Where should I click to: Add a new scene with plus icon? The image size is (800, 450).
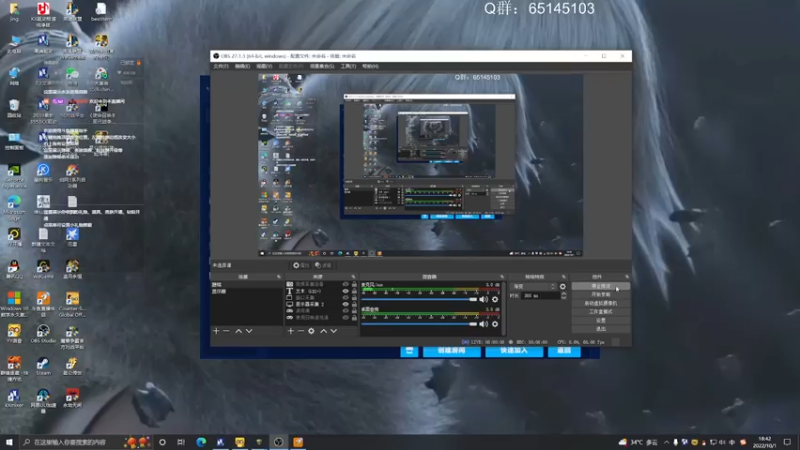[216, 331]
